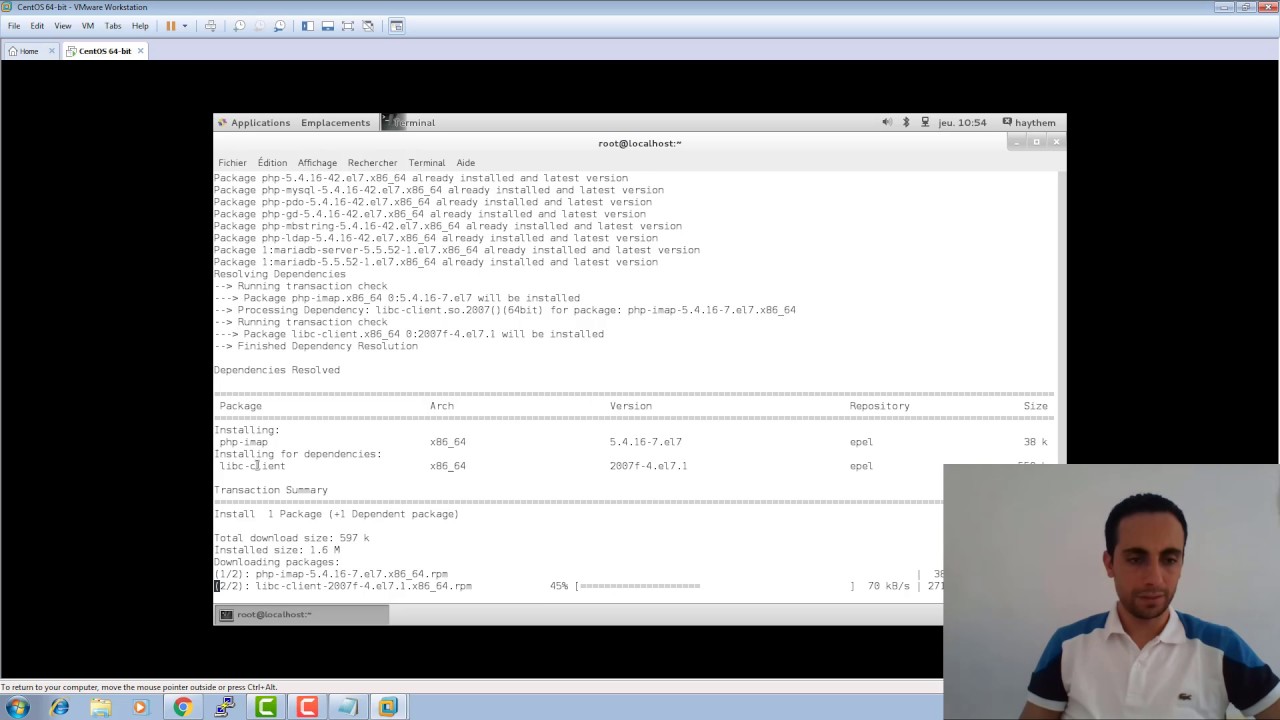Open the Windows Start button
This screenshot has height=720, width=1280.
[18, 707]
